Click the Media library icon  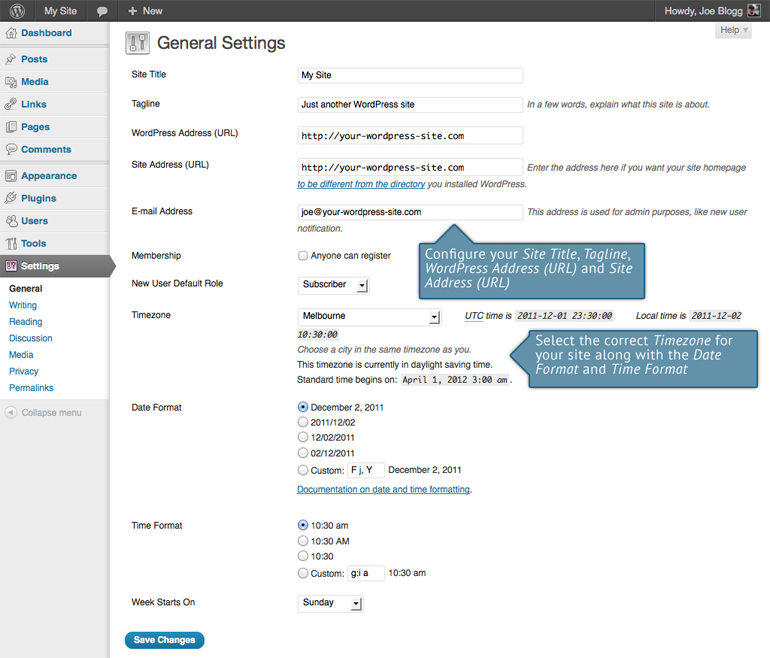[11, 82]
